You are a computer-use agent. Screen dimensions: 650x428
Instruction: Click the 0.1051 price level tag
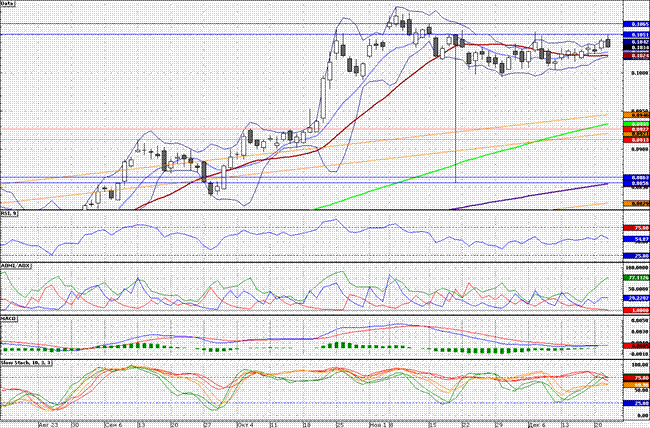pos(636,35)
